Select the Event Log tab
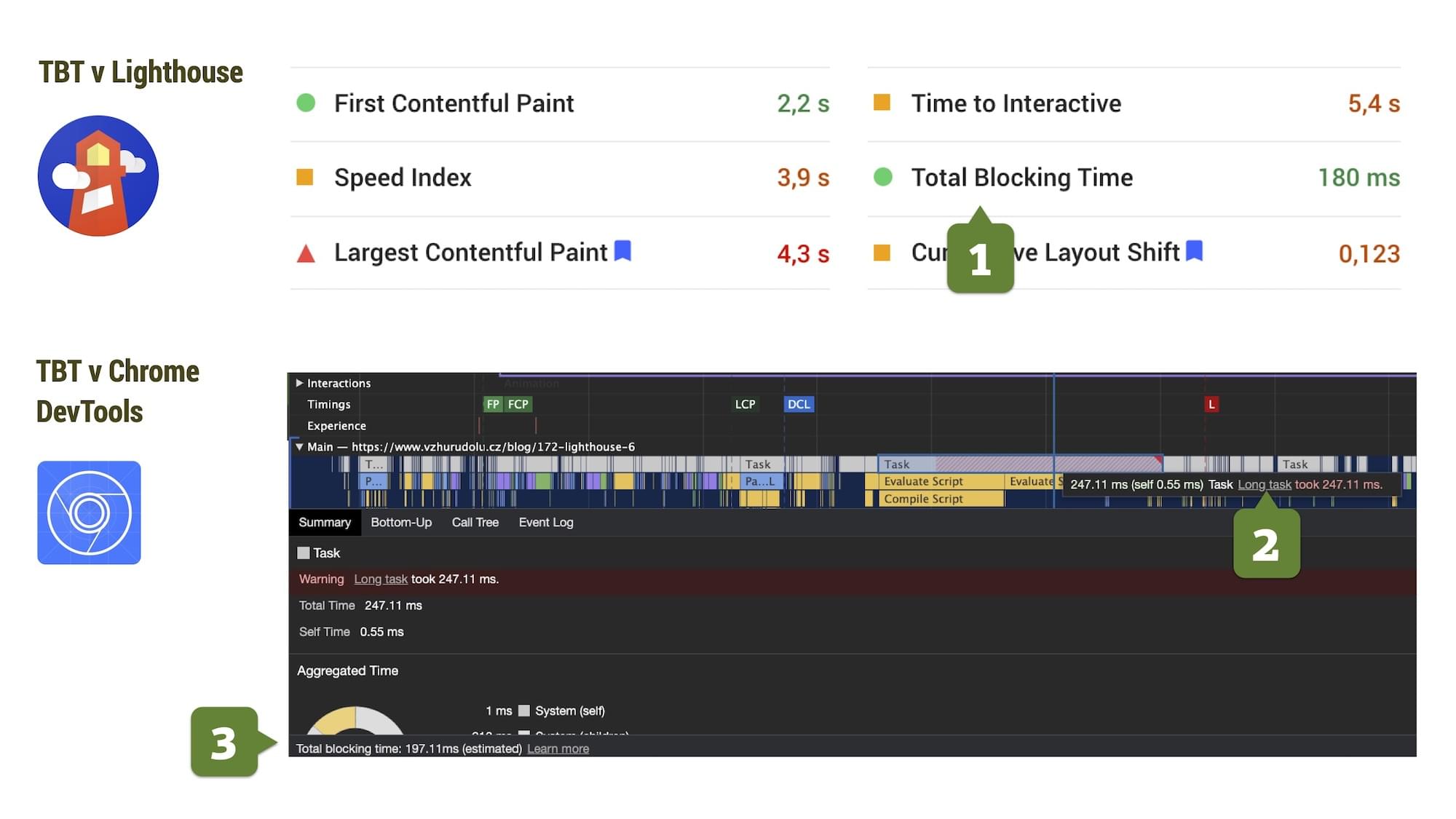1456x819 pixels. [545, 522]
